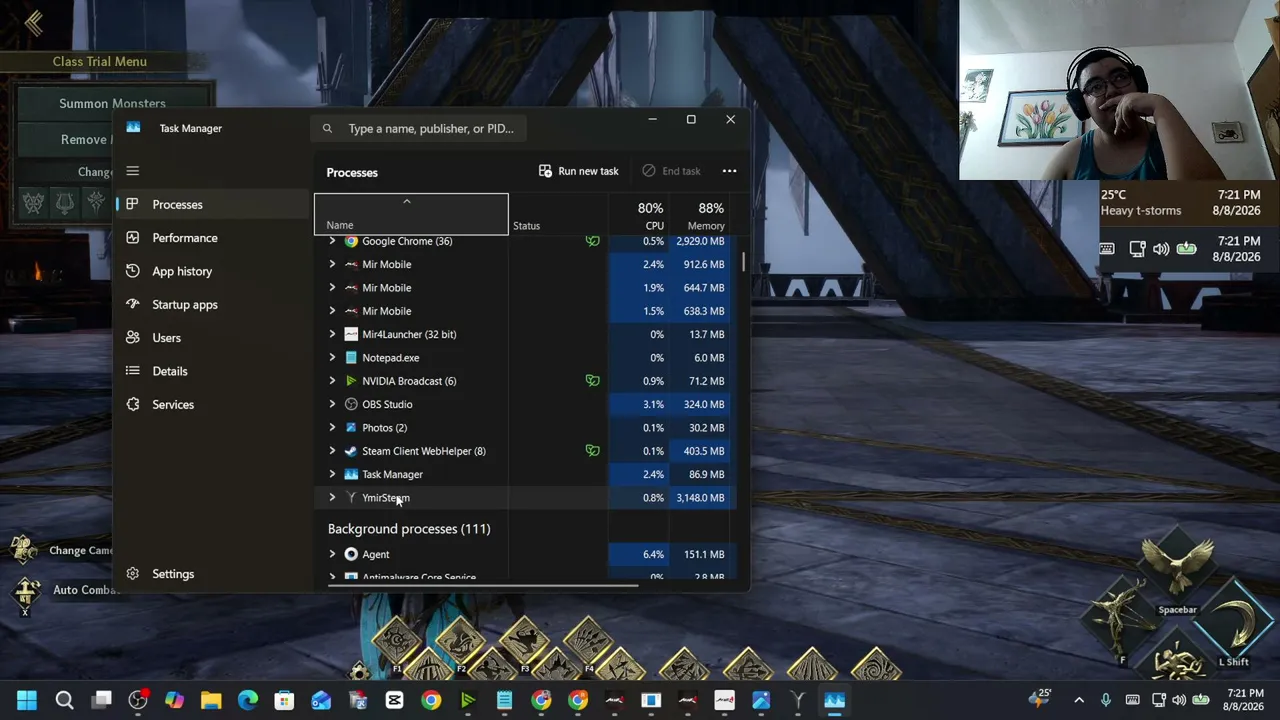1280x720 pixels.
Task: Click the game's back arrow icon
Action: (34, 23)
